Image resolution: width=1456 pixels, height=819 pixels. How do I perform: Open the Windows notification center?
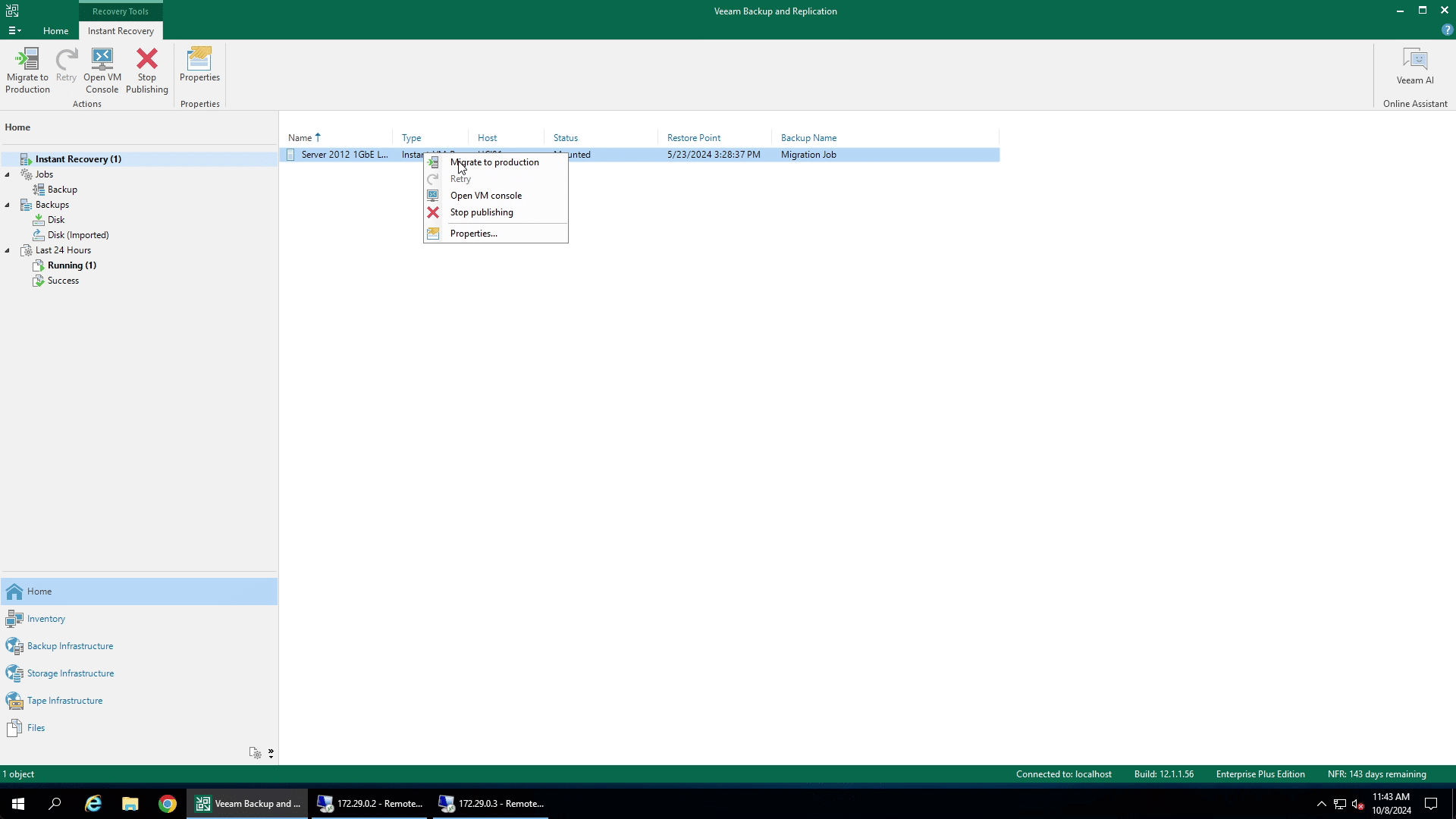[x=1431, y=804]
